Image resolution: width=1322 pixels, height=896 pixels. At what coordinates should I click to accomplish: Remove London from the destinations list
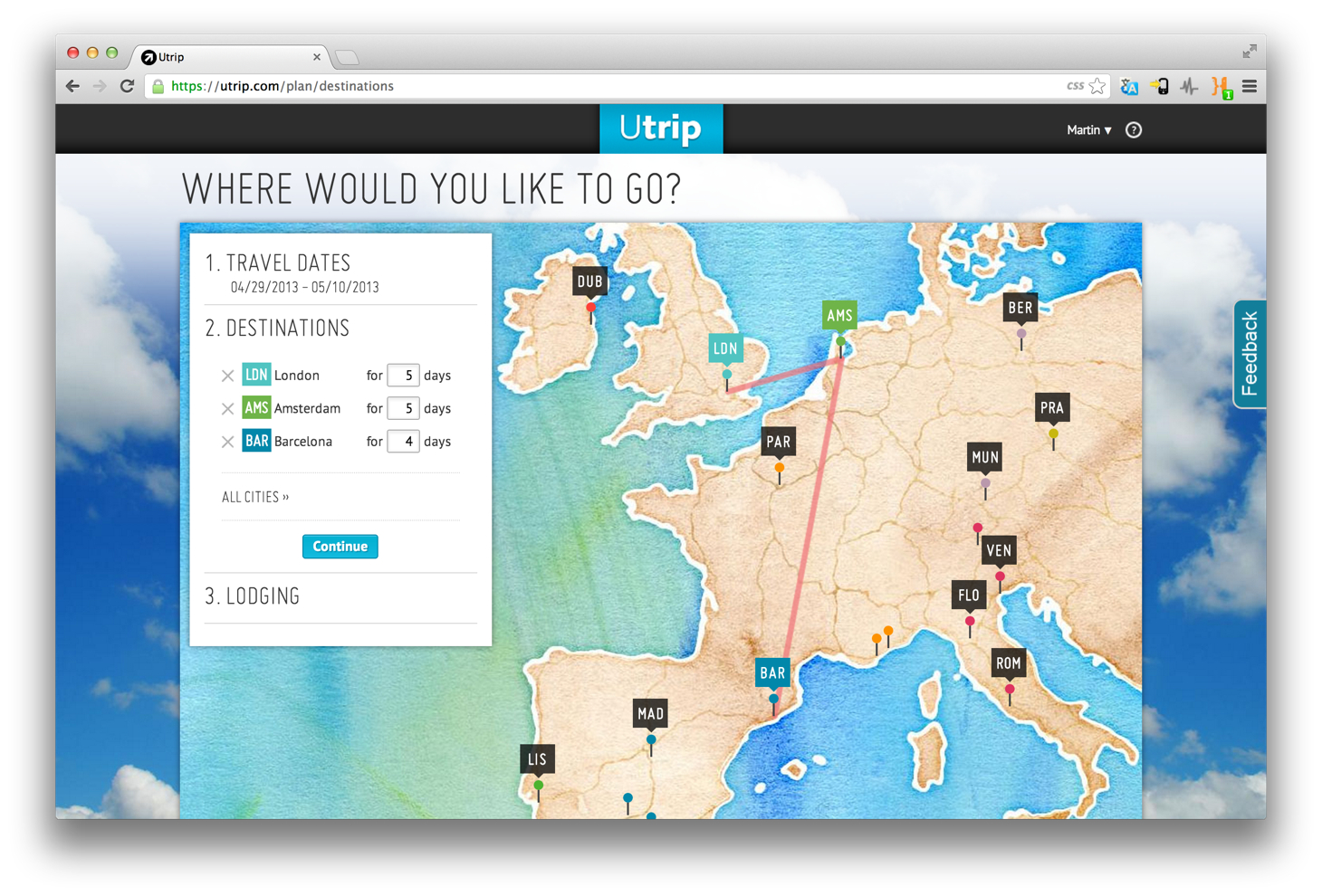tap(227, 375)
